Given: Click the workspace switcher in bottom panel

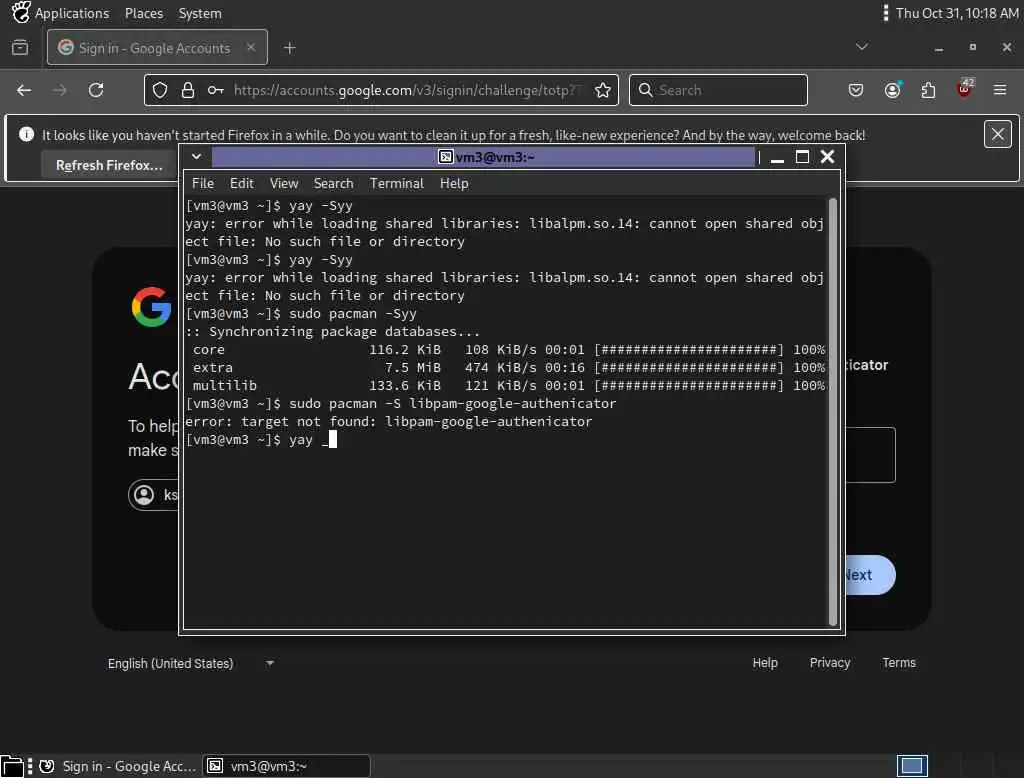Looking at the screenshot, I should pos(912,766).
